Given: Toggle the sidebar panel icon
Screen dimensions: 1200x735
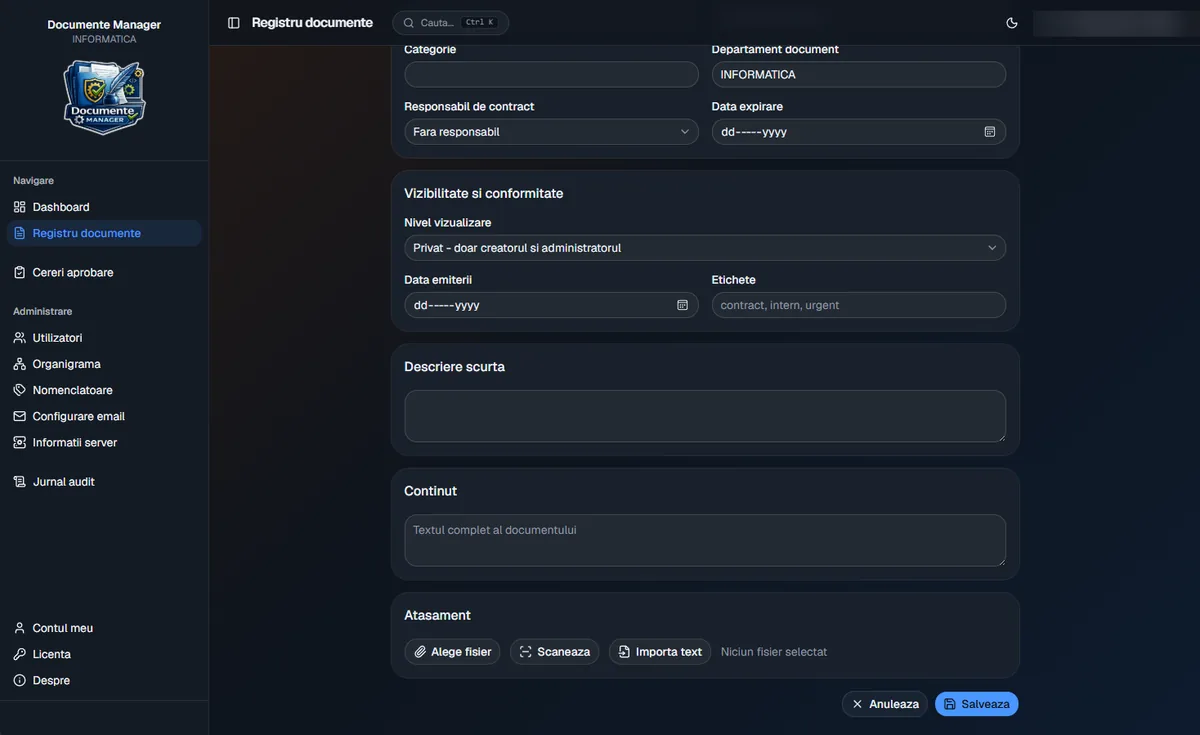Looking at the screenshot, I should (234, 23).
